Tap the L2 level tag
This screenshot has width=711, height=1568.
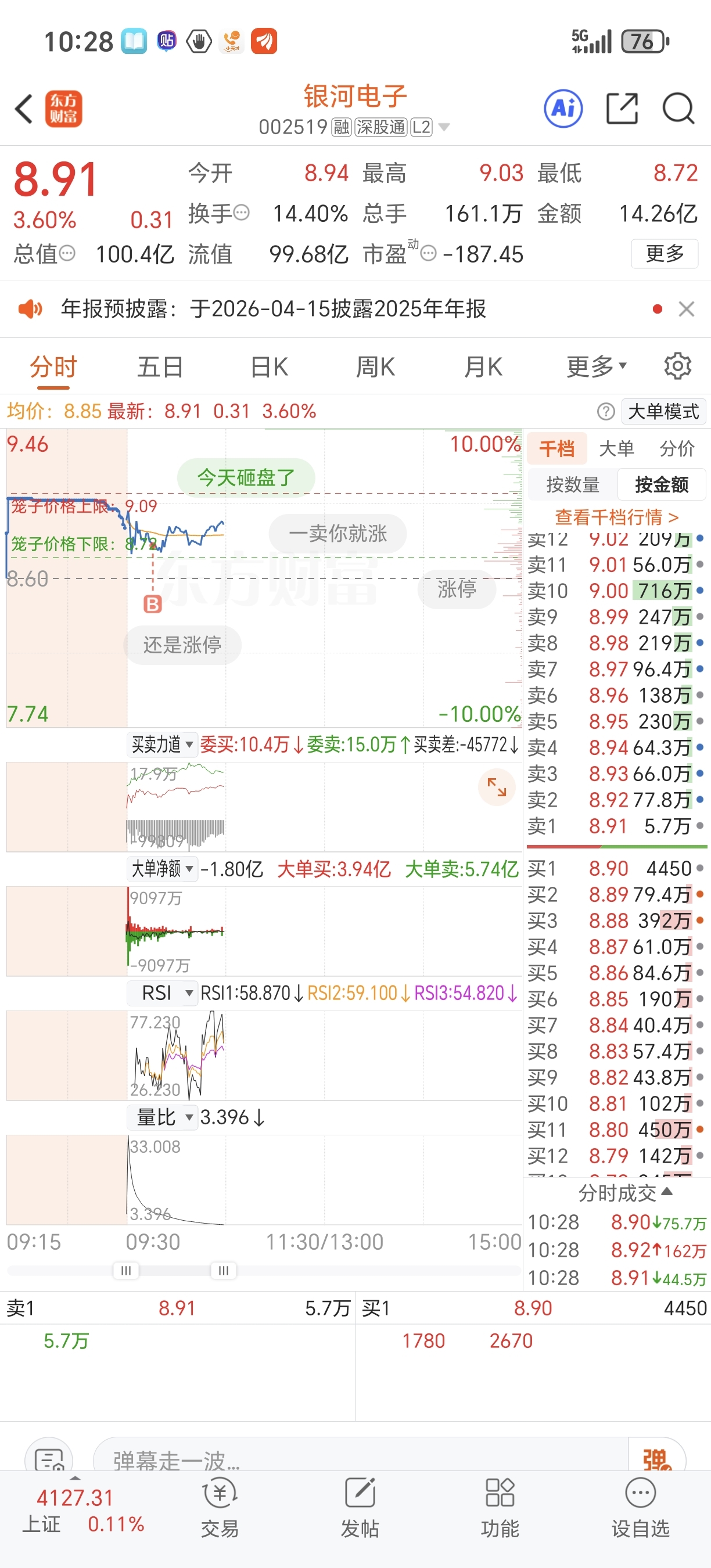tap(421, 127)
